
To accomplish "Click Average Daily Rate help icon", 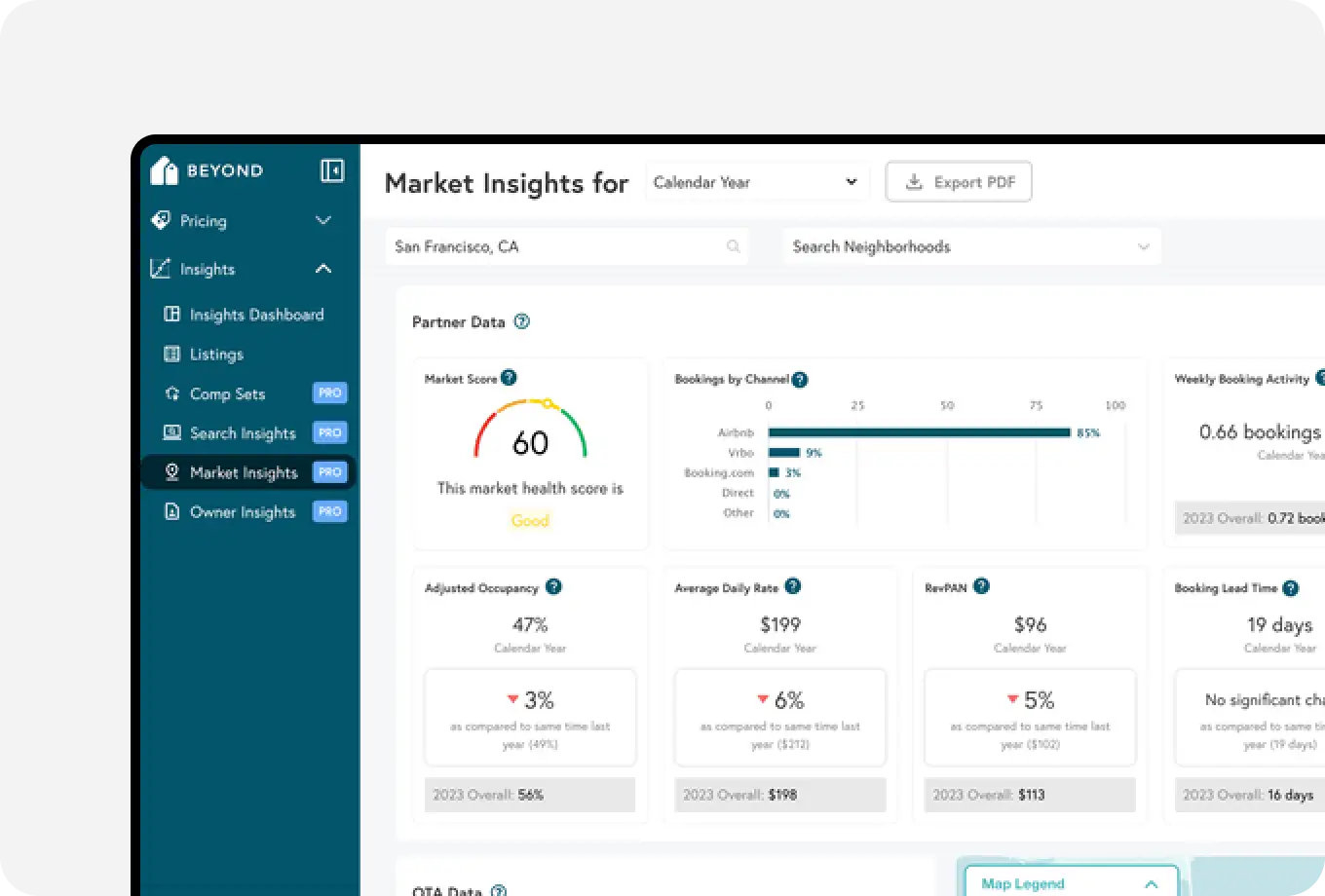I will coord(793,586).
